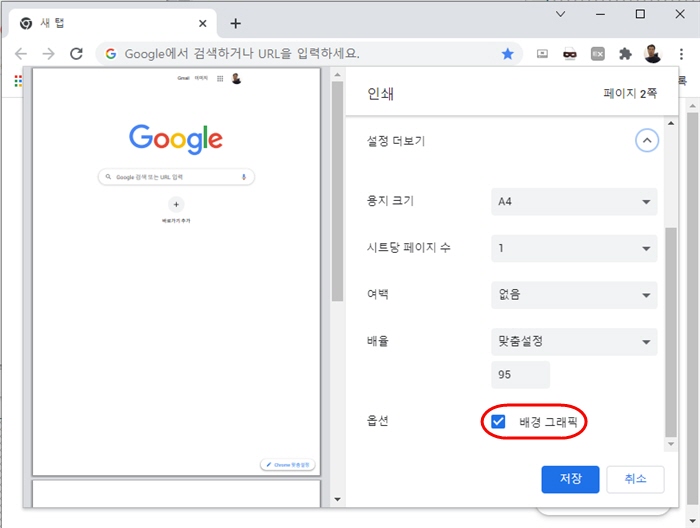Reload the page with refresh icon
700x528 pixels.
click(x=76, y=54)
